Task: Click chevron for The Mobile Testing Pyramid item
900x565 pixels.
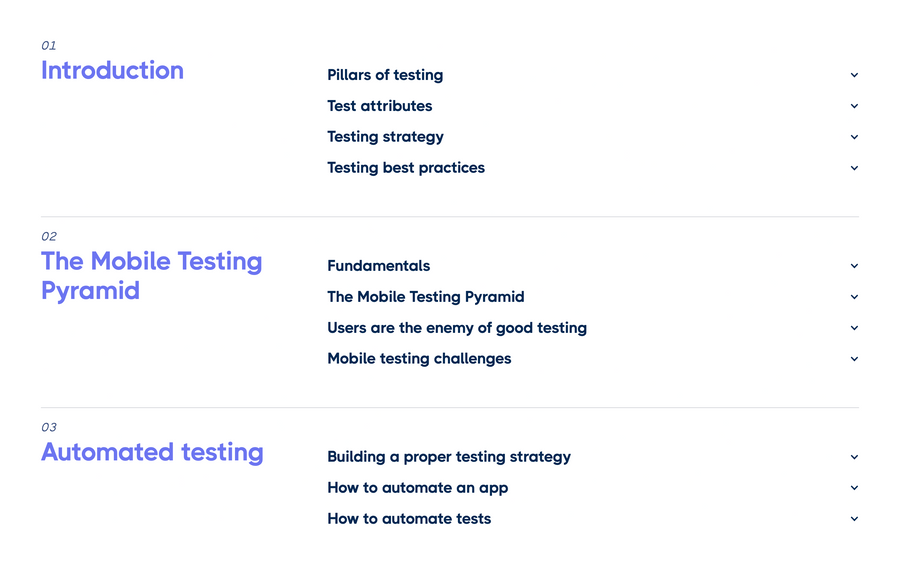Action: tap(854, 297)
